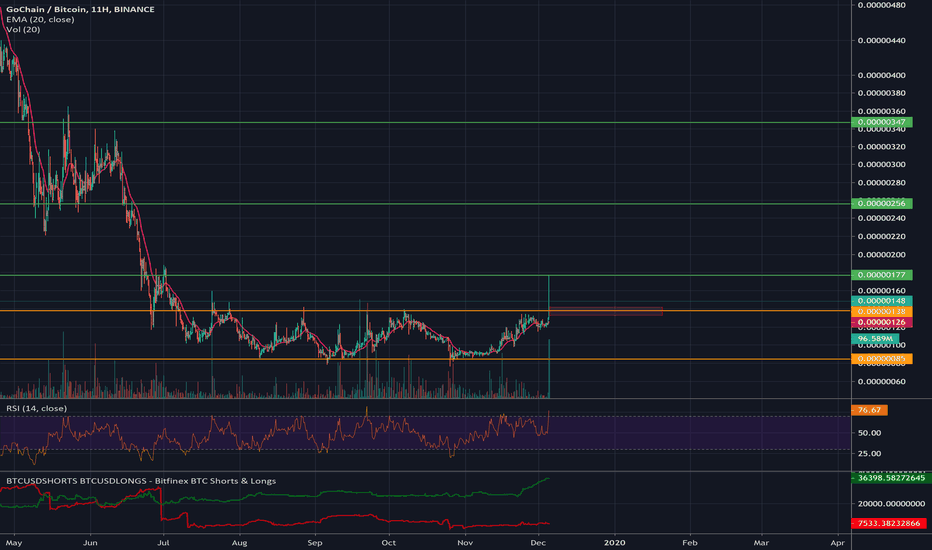
Task: Click Feb on the time axis
Action: pyautogui.click(x=689, y=542)
